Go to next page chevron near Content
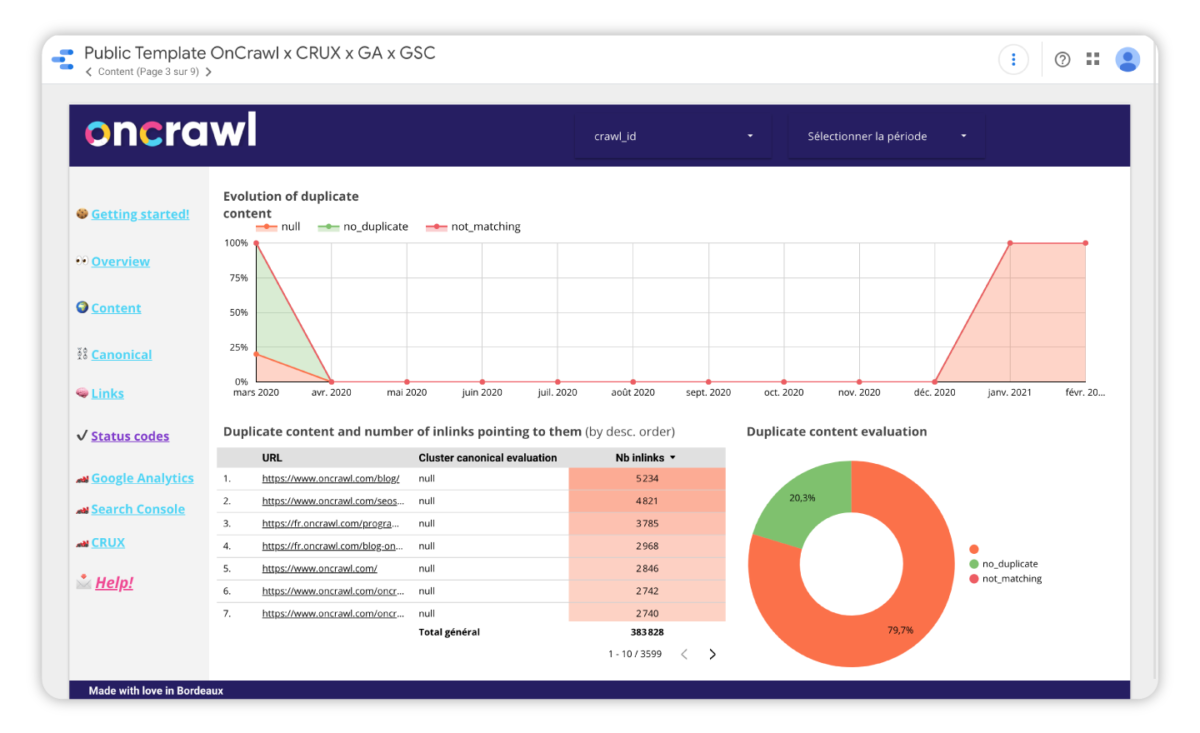1200x733 pixels. [208, 72]
